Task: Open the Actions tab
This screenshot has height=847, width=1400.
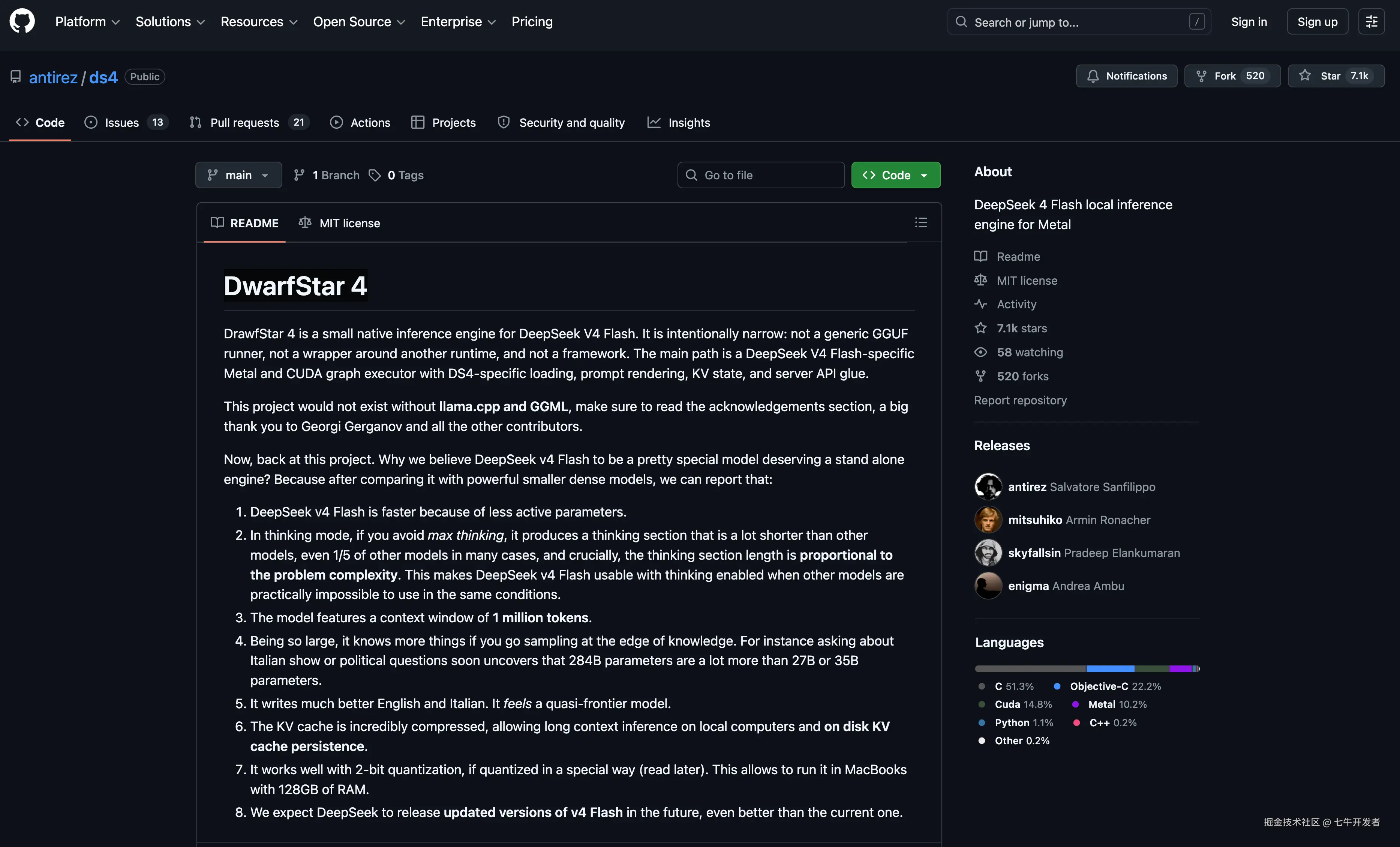Action: click(360, 122)
